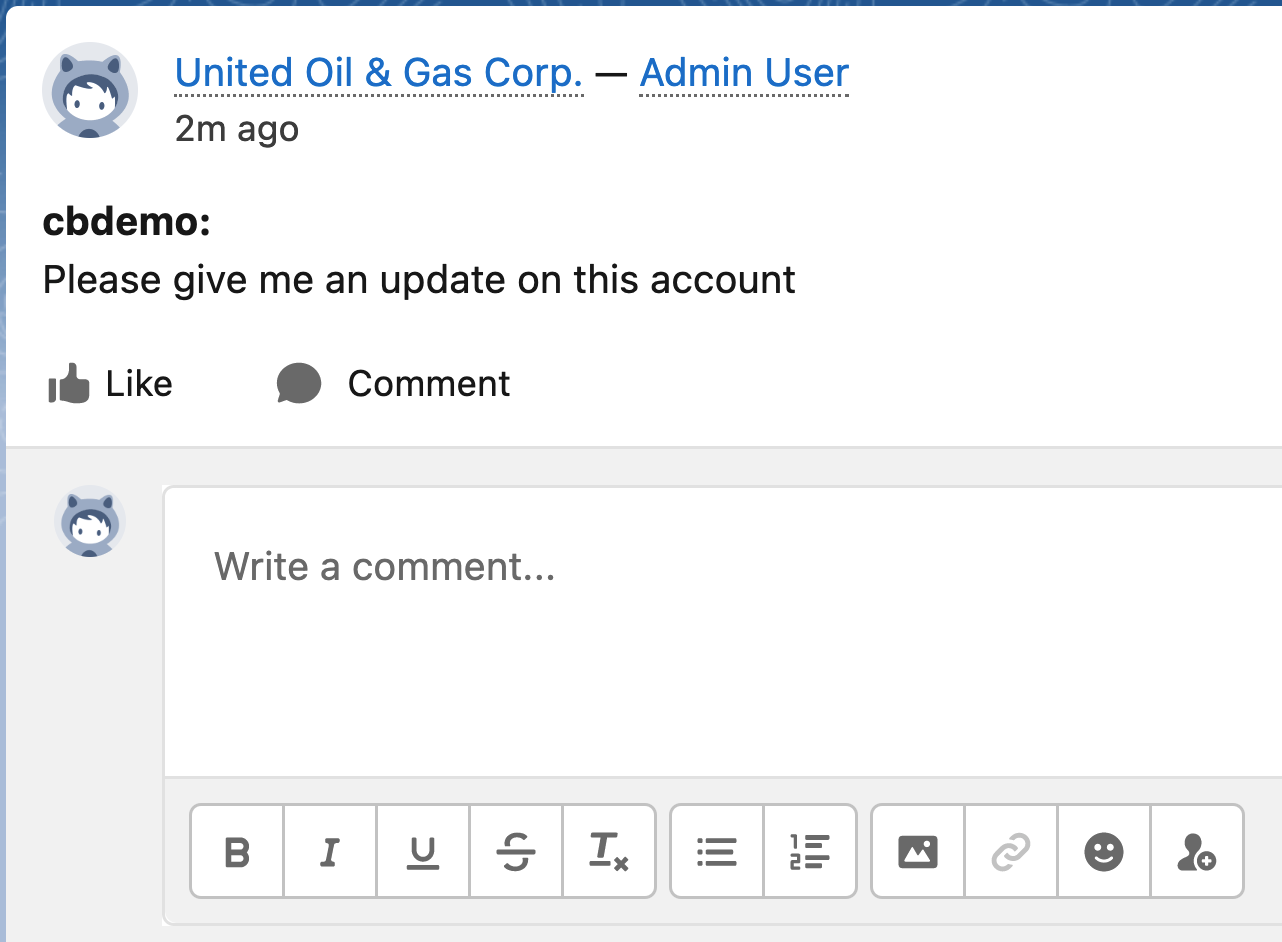Like the cbdemo post

110,384
